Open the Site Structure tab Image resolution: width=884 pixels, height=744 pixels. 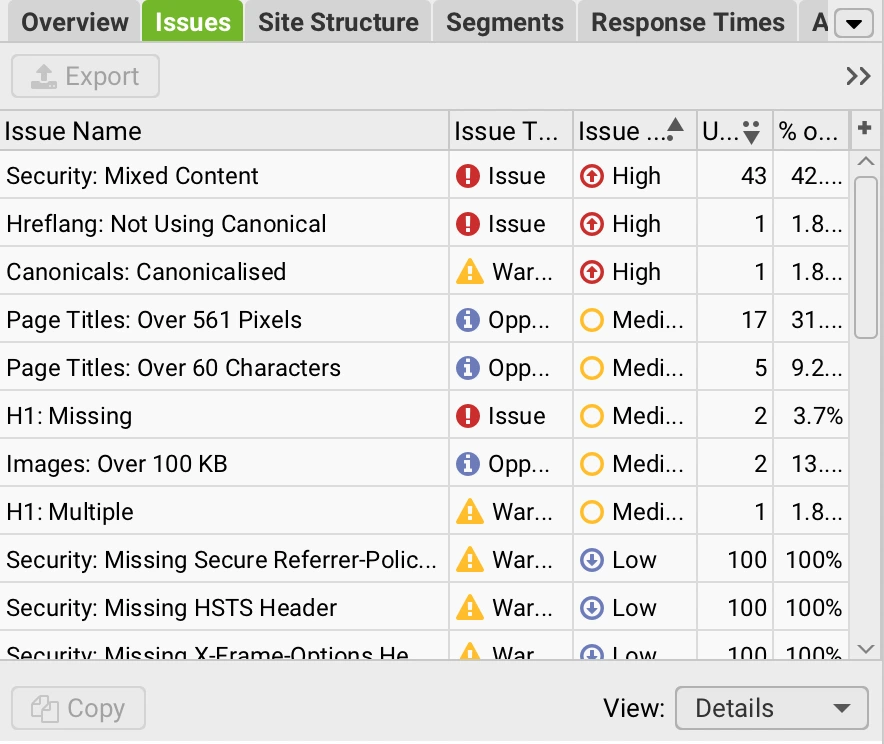pyautogui.click(x=338, y=22)
